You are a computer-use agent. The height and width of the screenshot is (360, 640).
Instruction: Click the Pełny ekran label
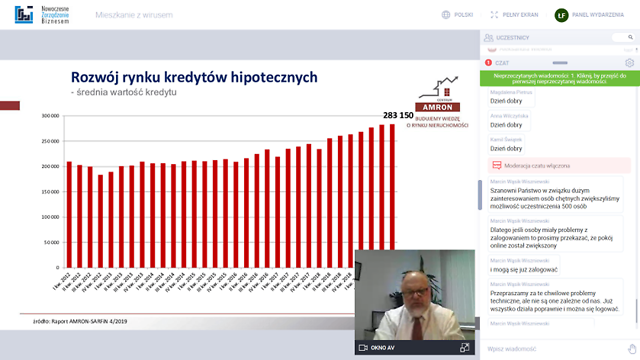click(x=520, y=15)
